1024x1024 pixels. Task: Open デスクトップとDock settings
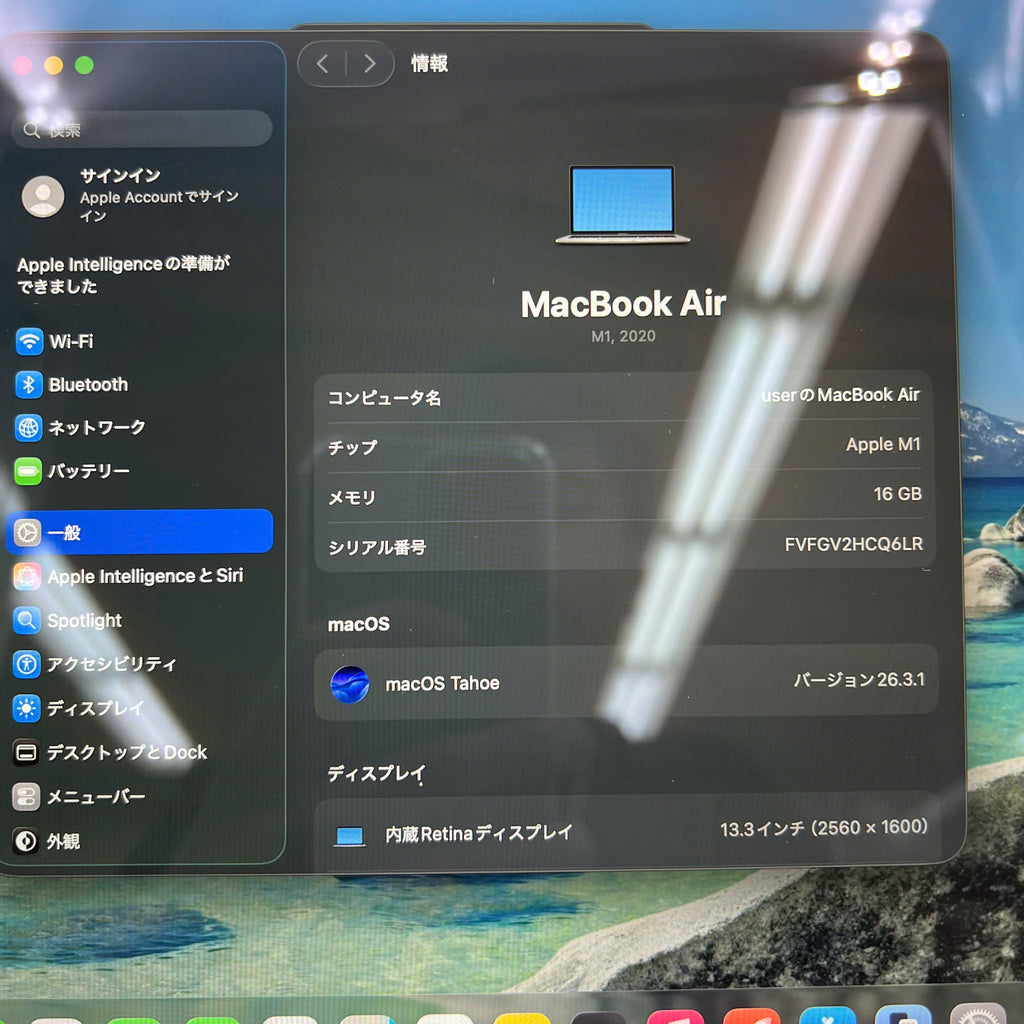point(110,752)
